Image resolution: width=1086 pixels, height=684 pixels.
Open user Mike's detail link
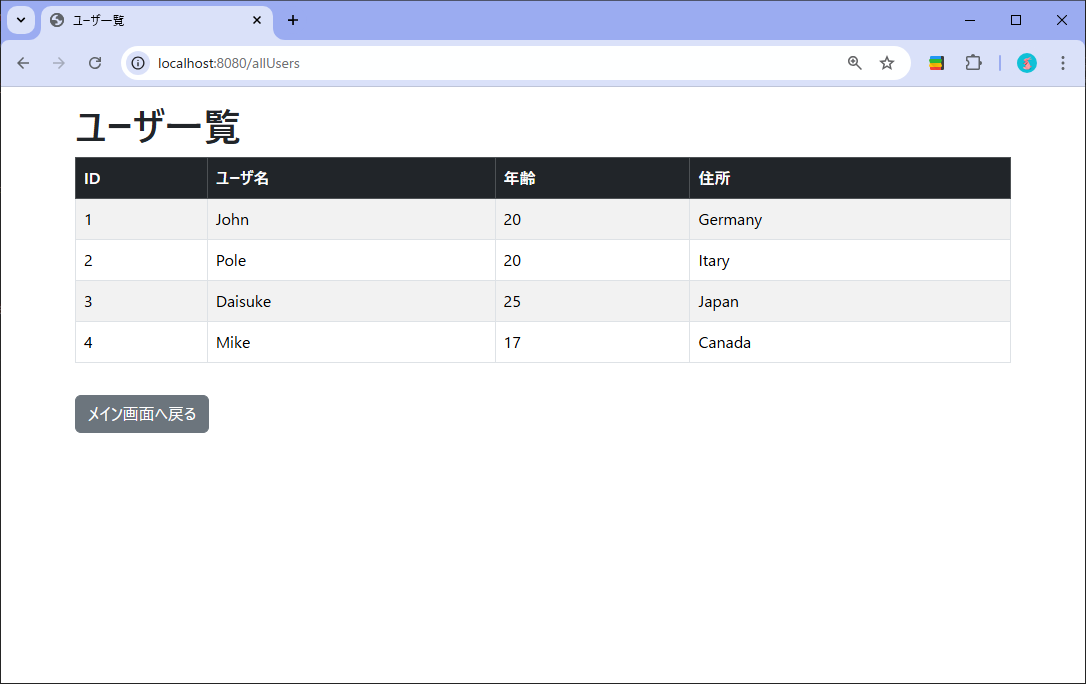tap(232, 342)
